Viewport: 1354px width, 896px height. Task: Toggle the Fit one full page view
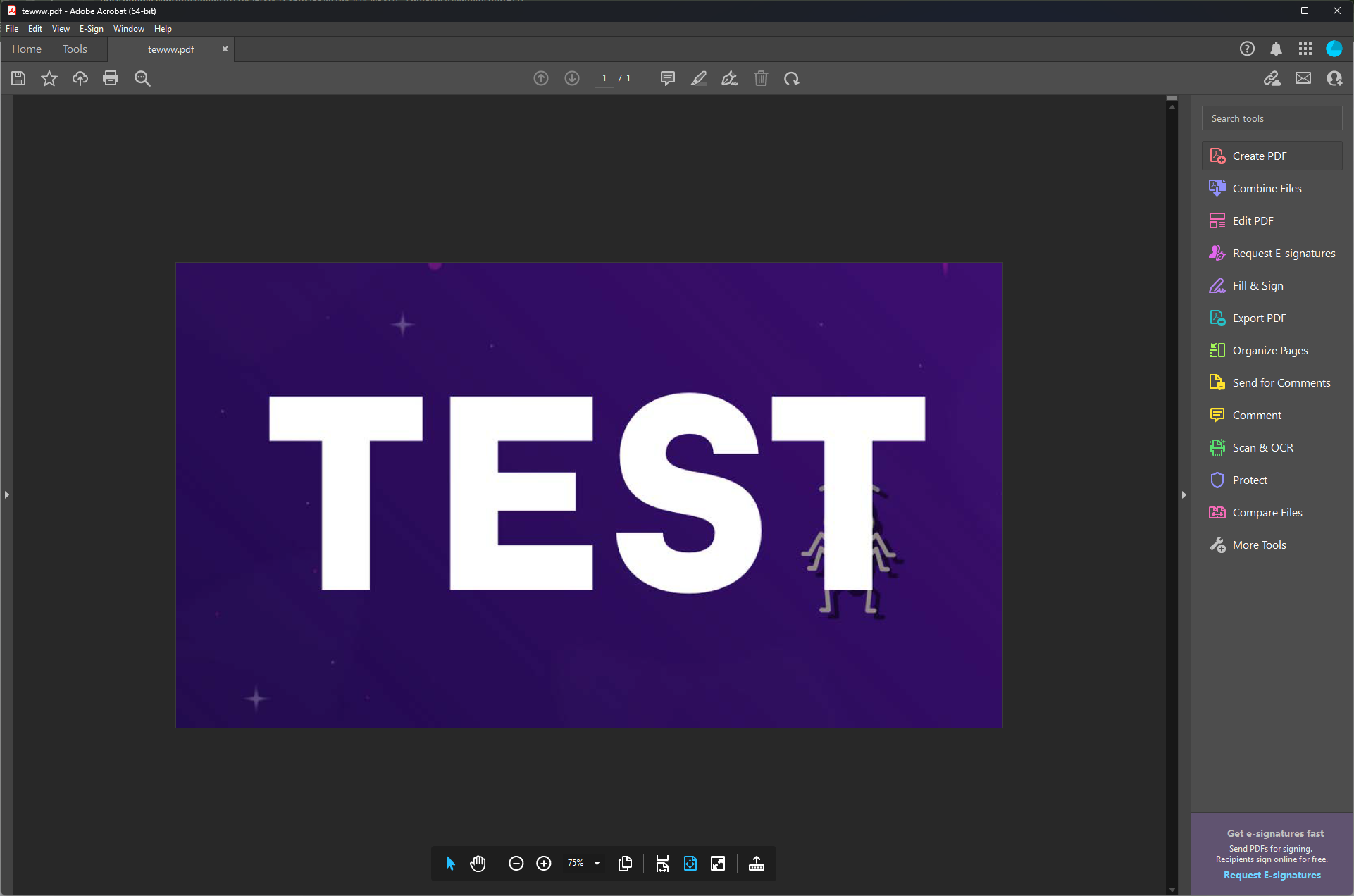(690, 864)
